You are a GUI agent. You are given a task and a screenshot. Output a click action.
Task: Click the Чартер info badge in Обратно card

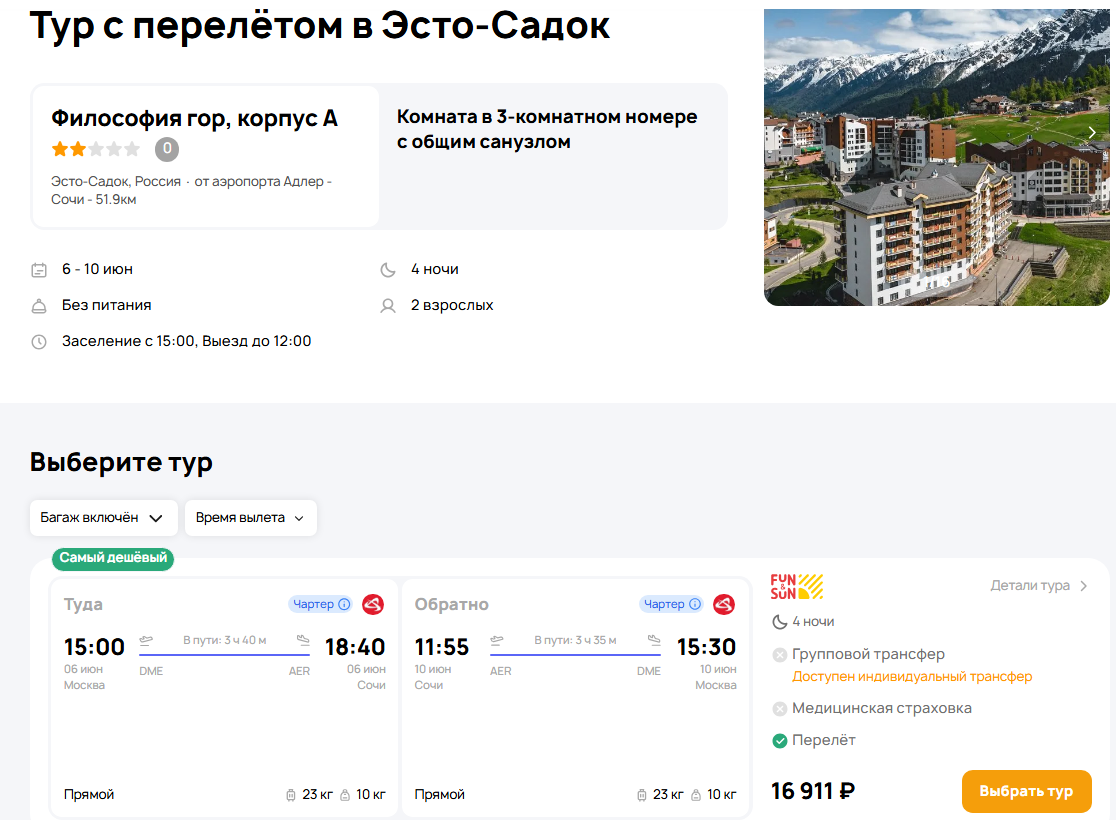tap(671, 604)
